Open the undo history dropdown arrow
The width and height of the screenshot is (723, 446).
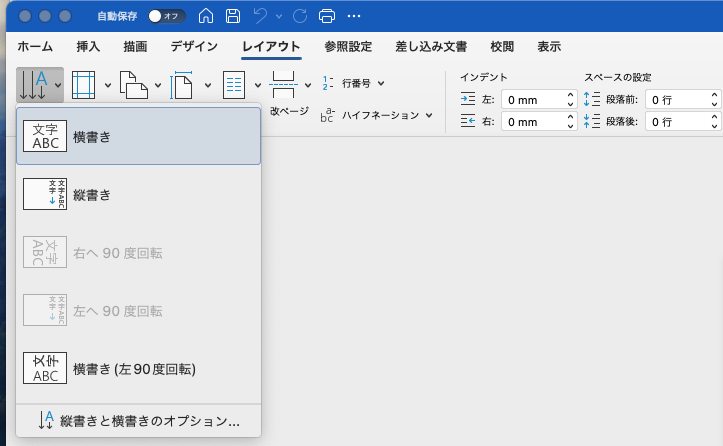point(279,17)
